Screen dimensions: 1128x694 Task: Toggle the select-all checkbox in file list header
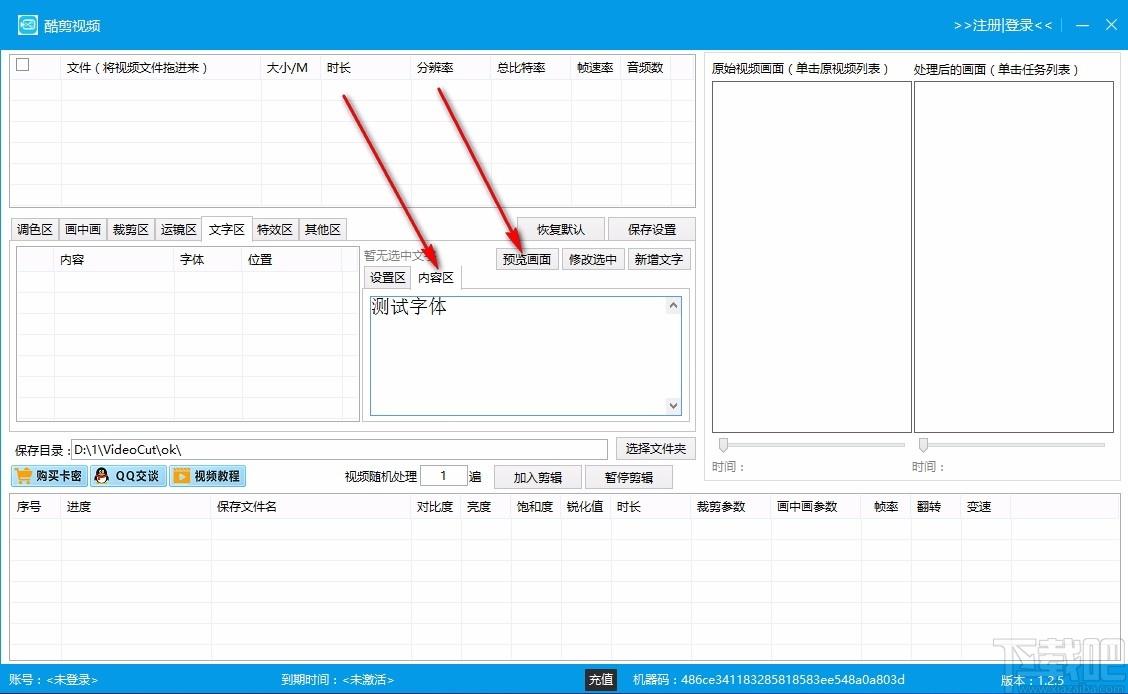tap(23, 65)
